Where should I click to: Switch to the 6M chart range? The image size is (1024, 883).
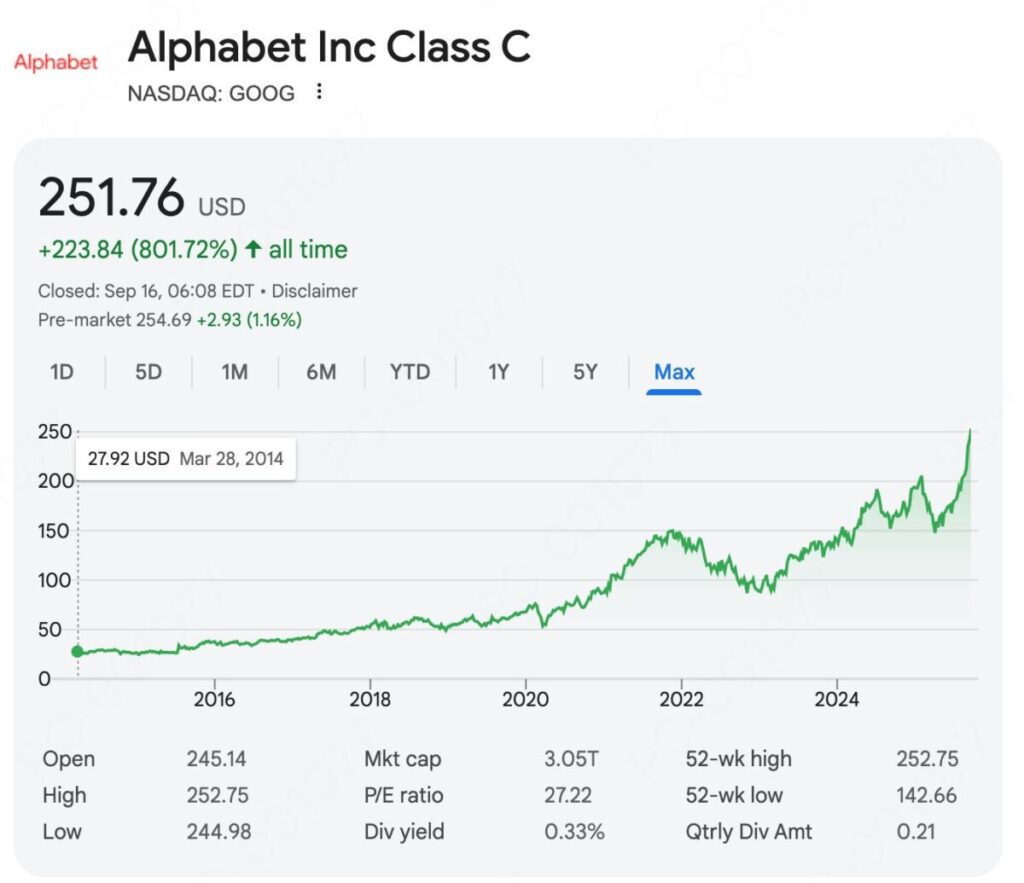point(321,372)
